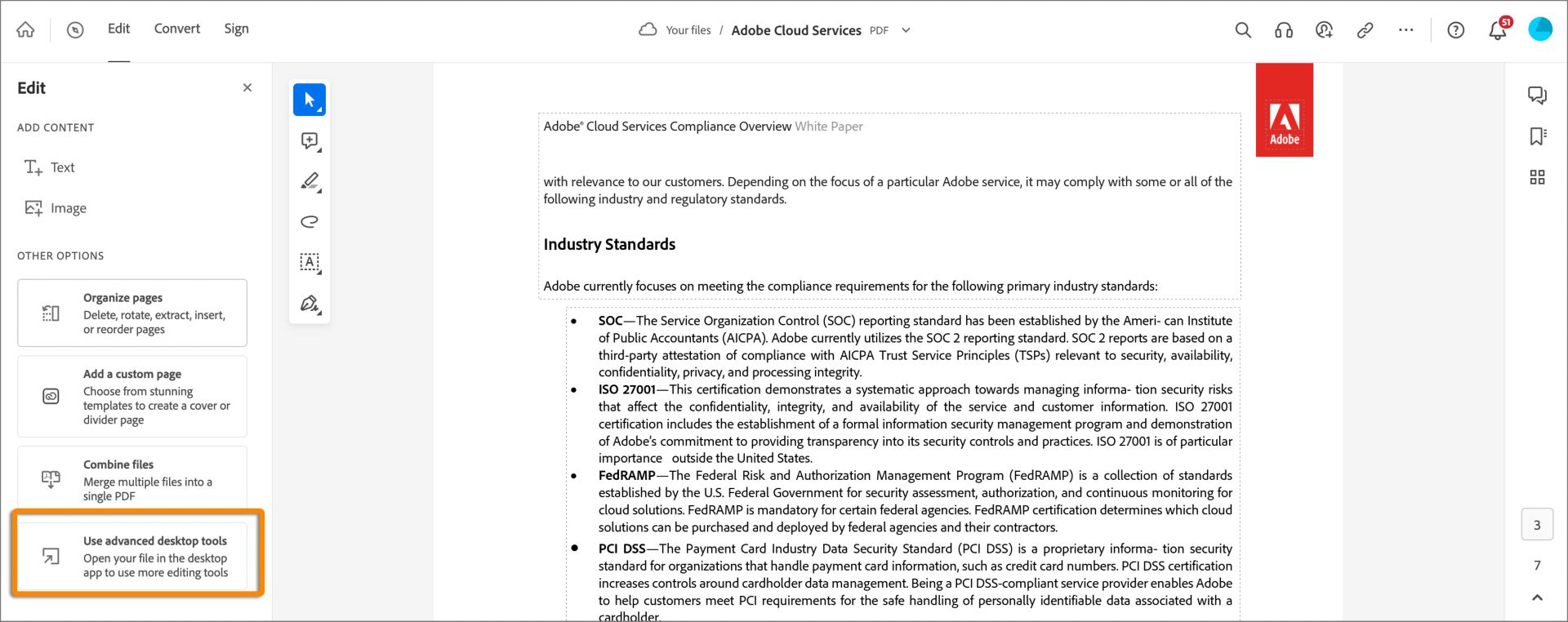Viewport: 1568px width, 622px height.
Task: Open the Edit menu tab
Action: (x=118, y=29)
